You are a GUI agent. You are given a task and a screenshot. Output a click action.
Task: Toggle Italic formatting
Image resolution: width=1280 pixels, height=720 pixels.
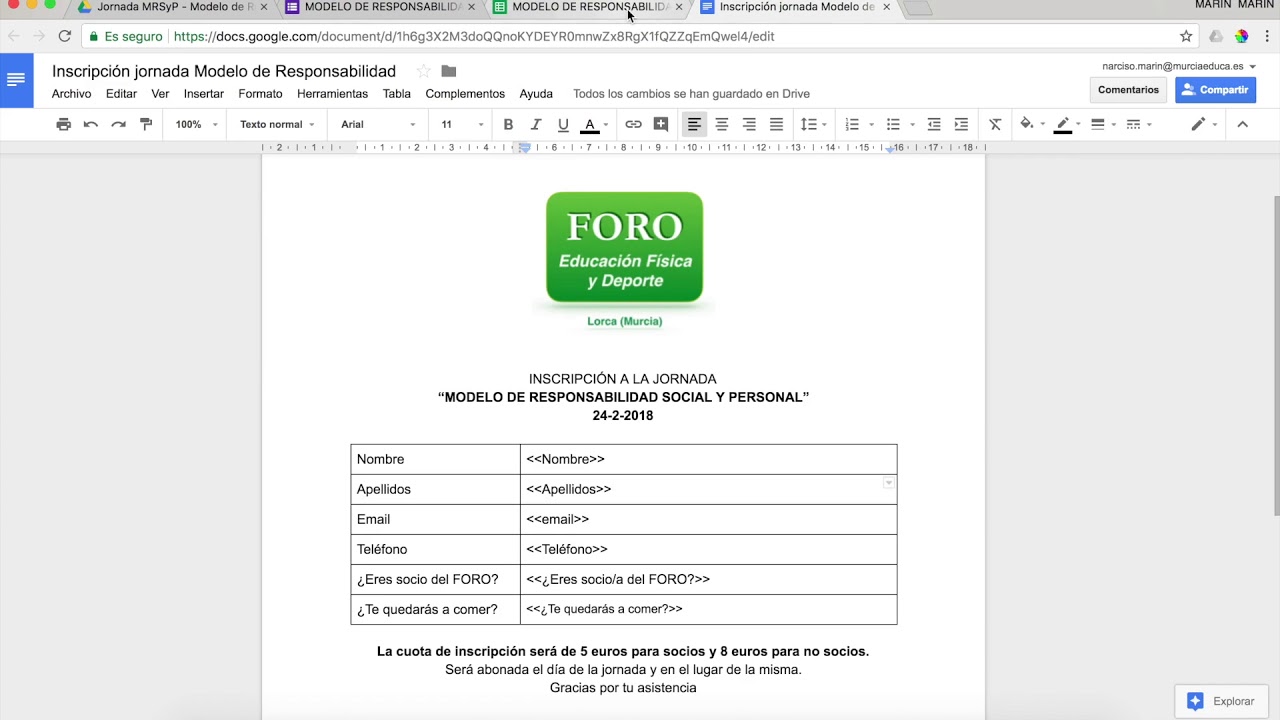[536, 124]
